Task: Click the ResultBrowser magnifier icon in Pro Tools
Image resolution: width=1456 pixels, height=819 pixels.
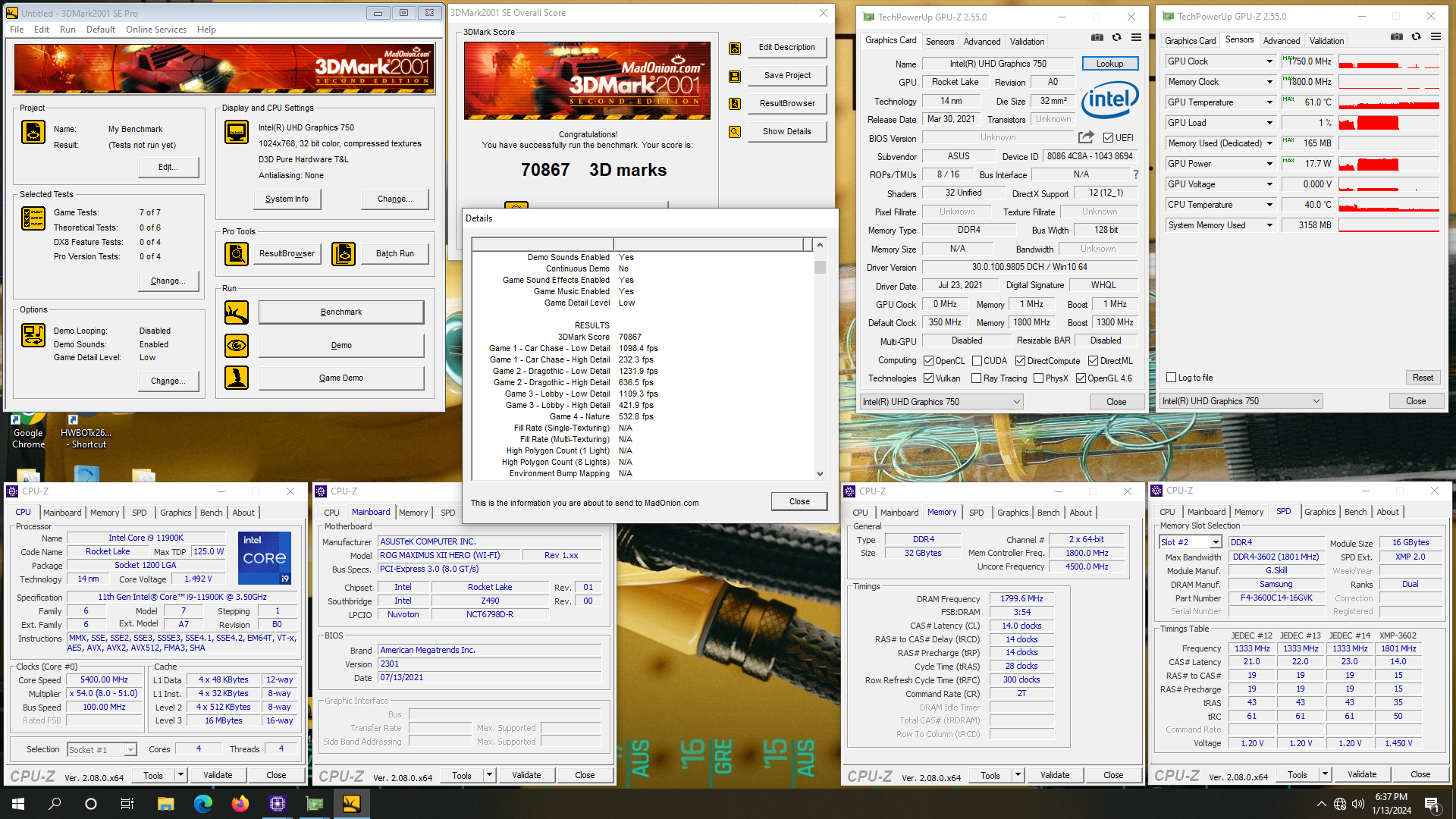Action: click(x=237, y=254)
